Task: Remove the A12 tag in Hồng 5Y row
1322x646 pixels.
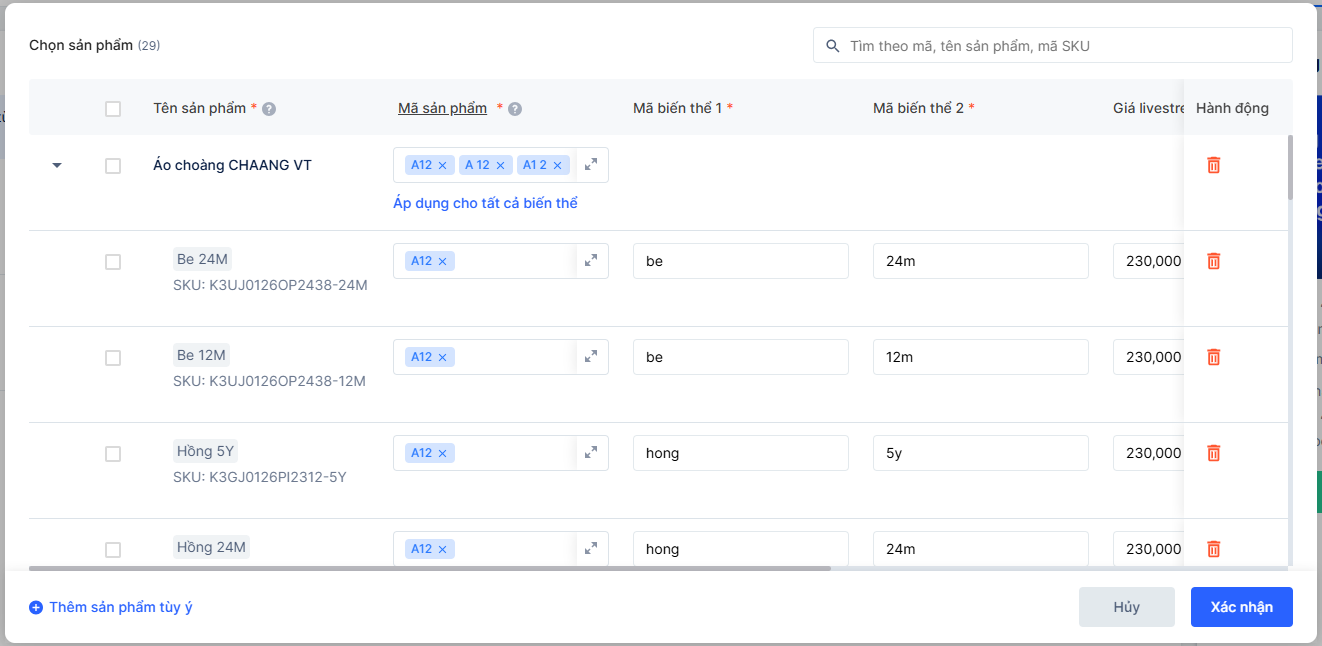Action: tap(442, 454)
